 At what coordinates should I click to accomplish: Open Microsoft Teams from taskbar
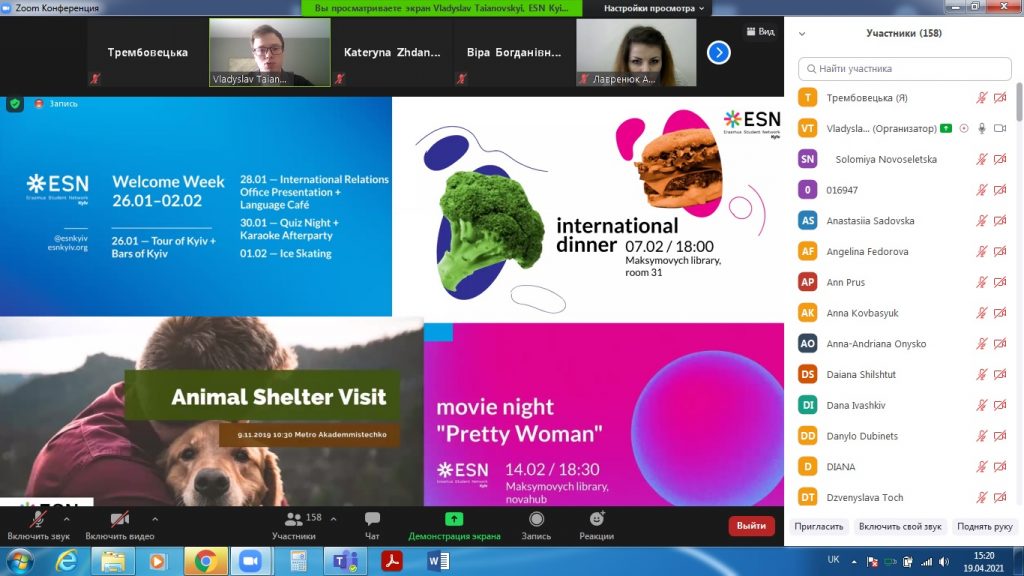click(x=345, y=561)
